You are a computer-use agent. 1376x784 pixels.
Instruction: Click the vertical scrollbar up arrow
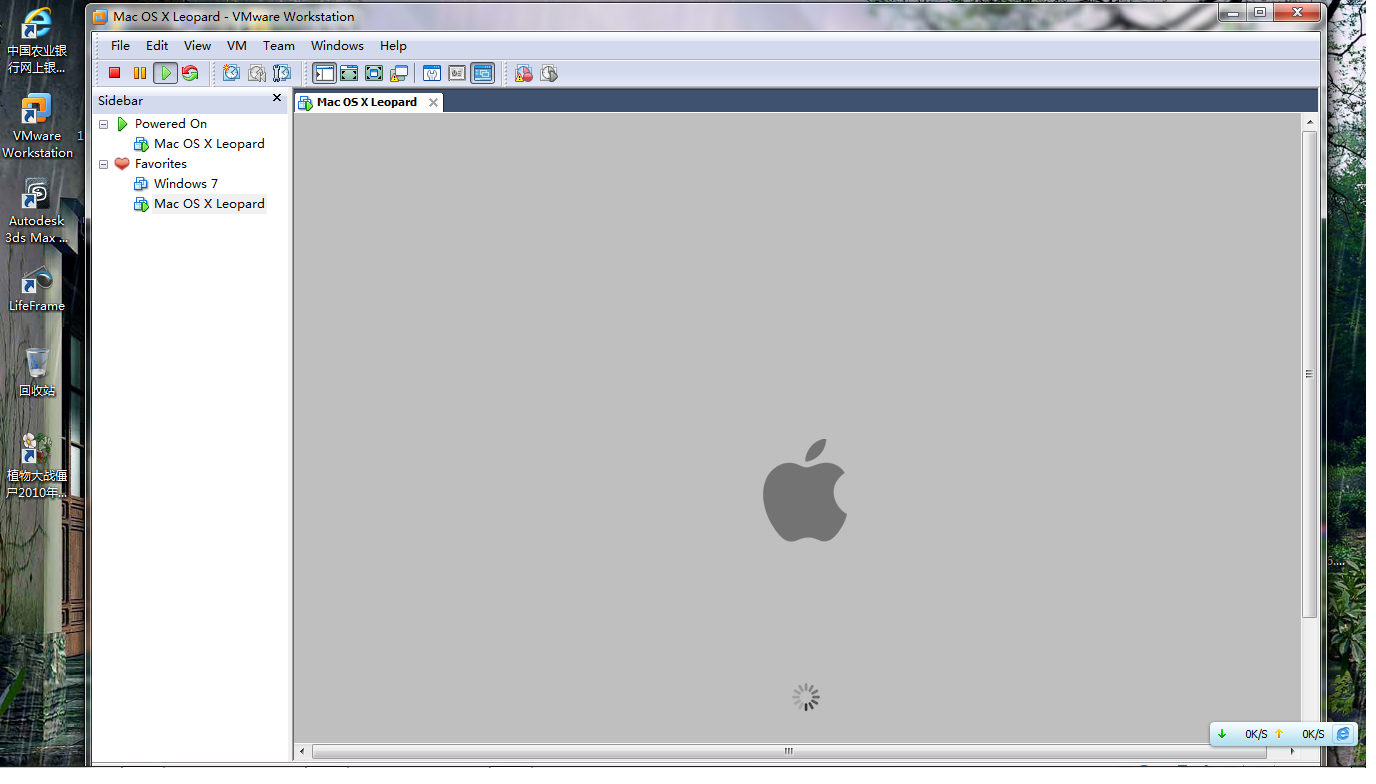[x=1309, y=122]
